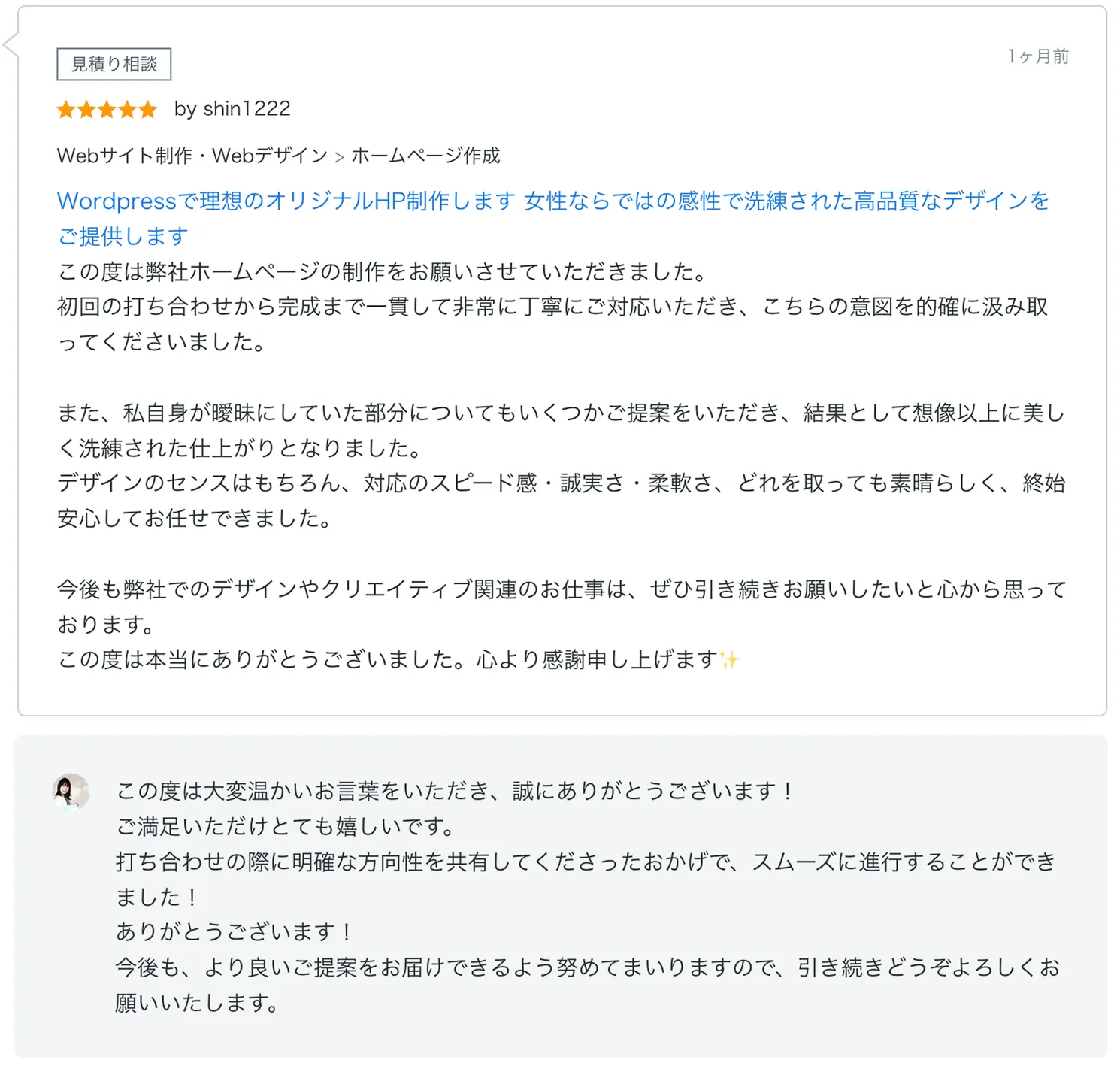Viewport: 1120px width, 1075px height.
Task: Select the 見積り相談 tag badge
Action: [114, 64]
